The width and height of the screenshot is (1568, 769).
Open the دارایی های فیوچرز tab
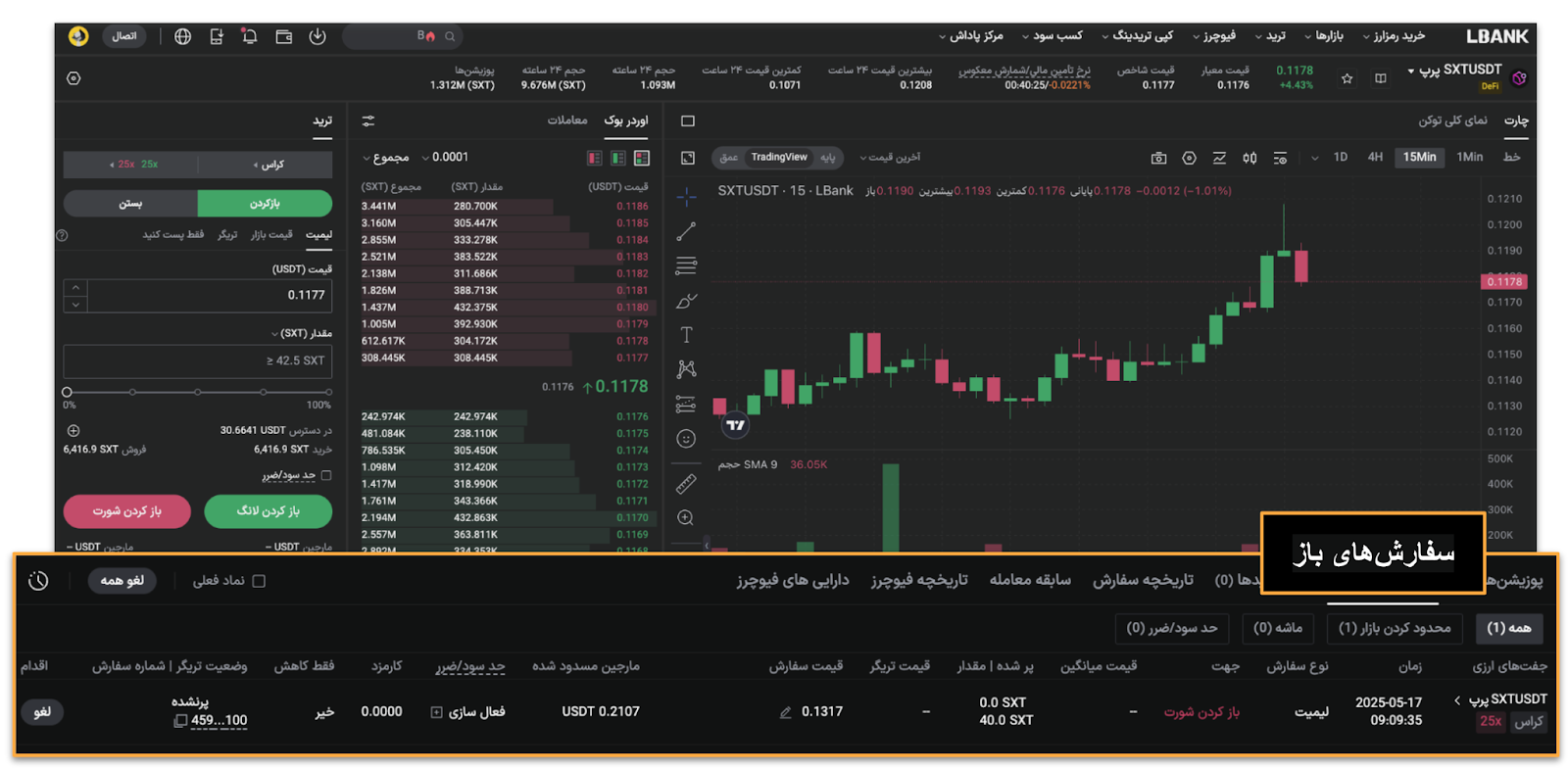click(x=793, y=580)
